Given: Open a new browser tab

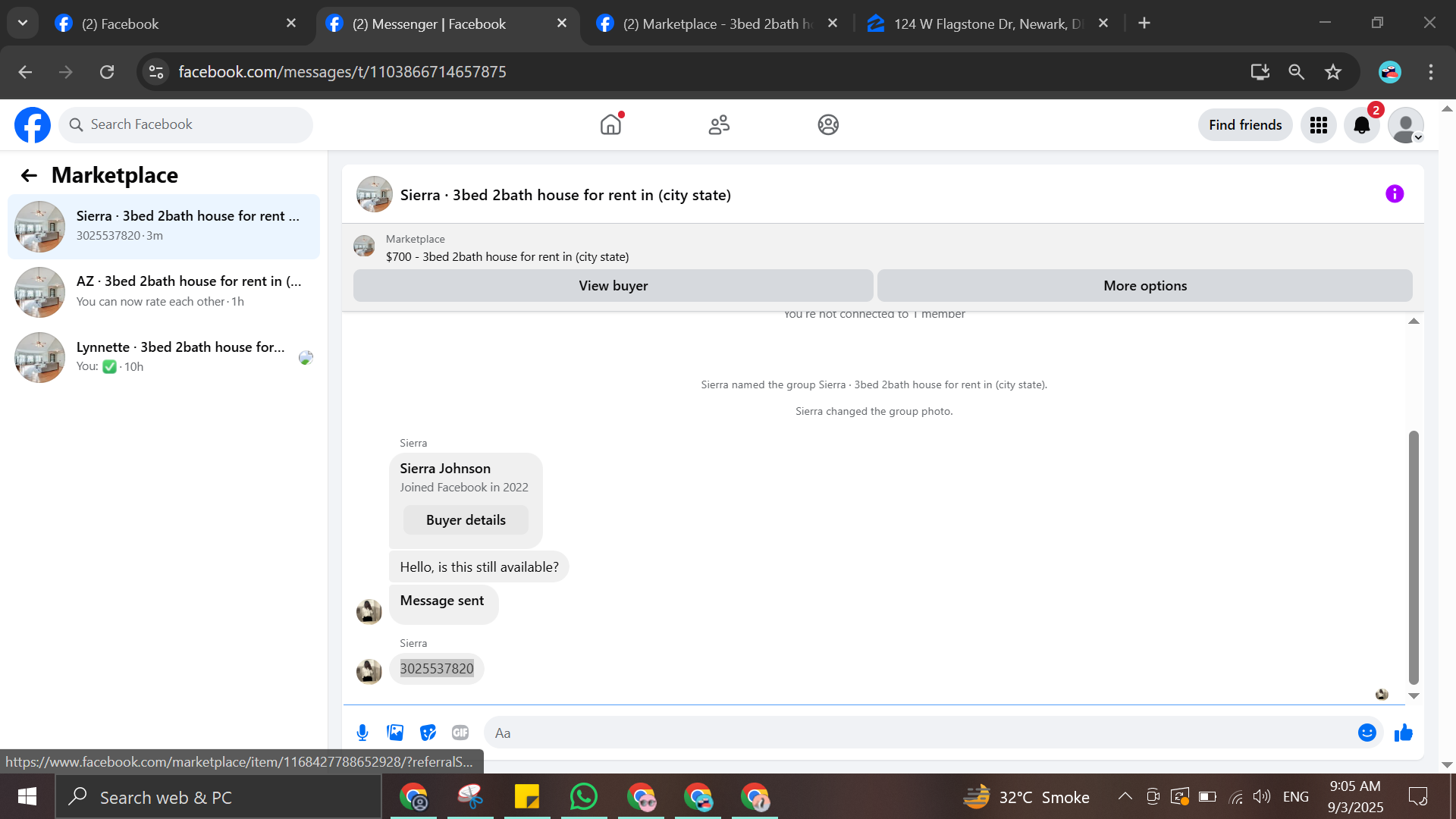Looking at the screenshot, I should click(x=1144, y=24).
